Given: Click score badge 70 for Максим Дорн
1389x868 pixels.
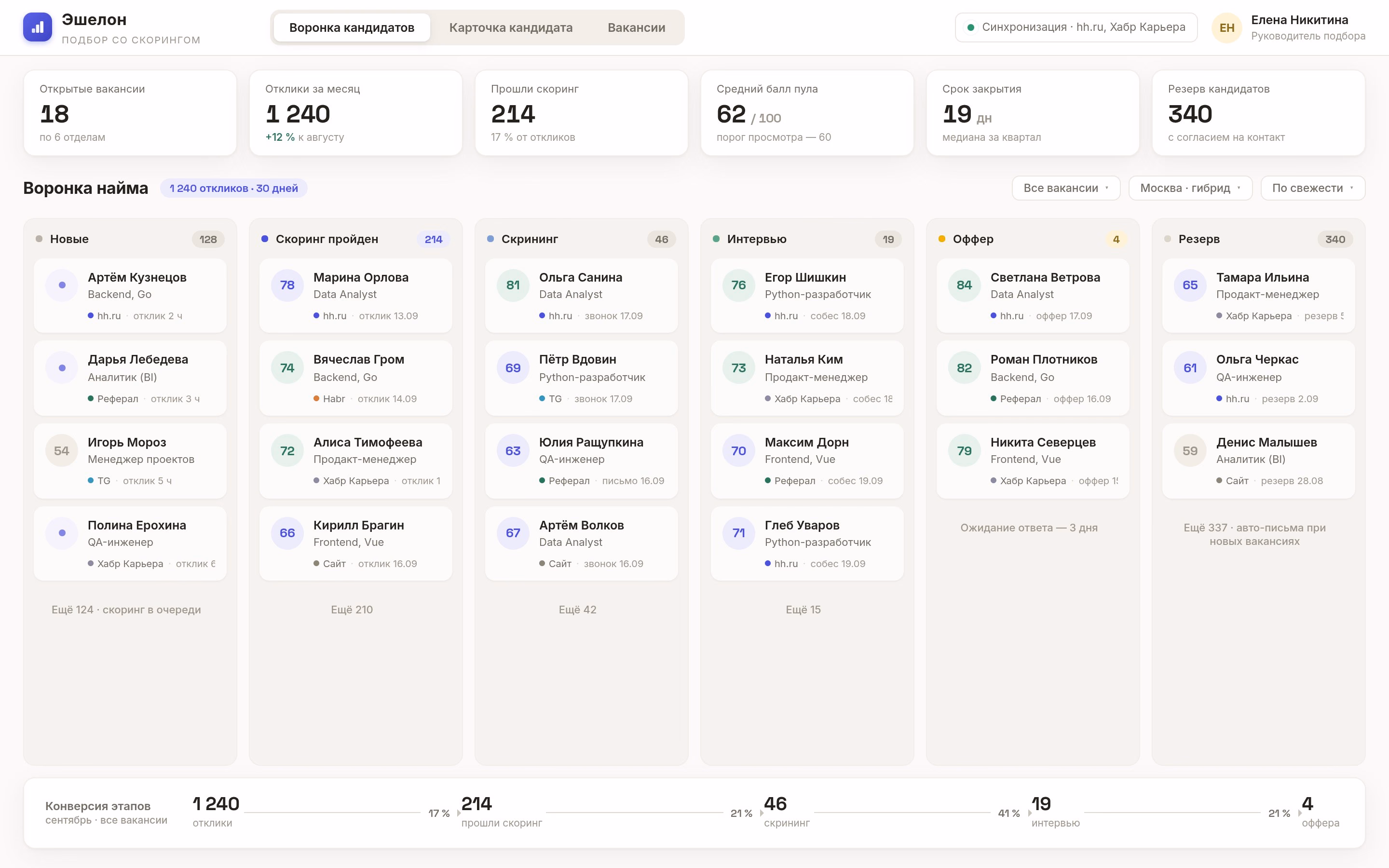Looking at the screenshot, I should 738,451.
